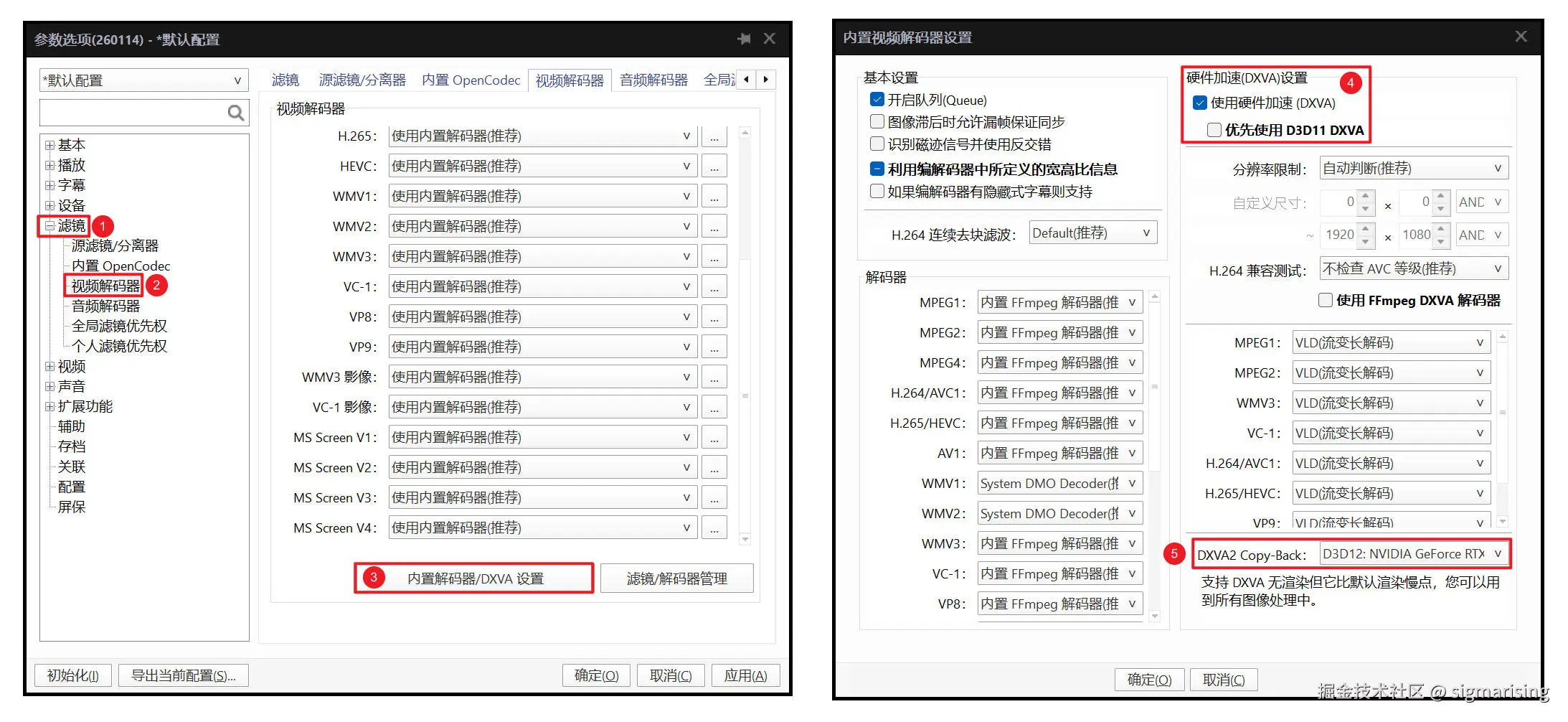Open the 分辨率限制 dropdown
1568x722 pixels.
(1498, 167)
